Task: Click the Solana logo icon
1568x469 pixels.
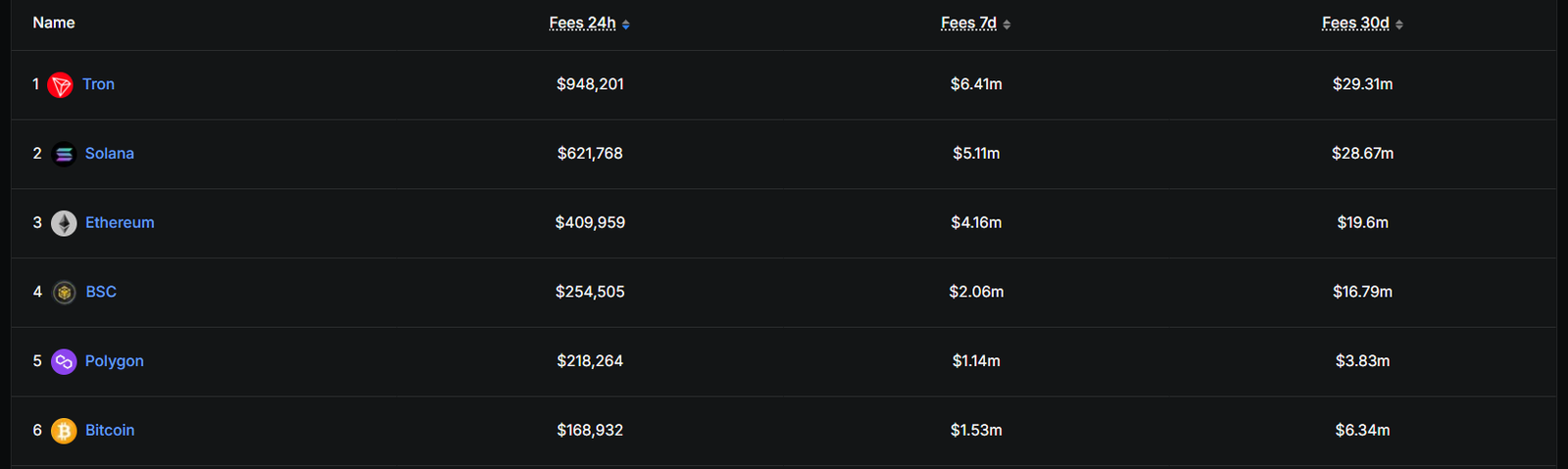Action: [64, 155]
